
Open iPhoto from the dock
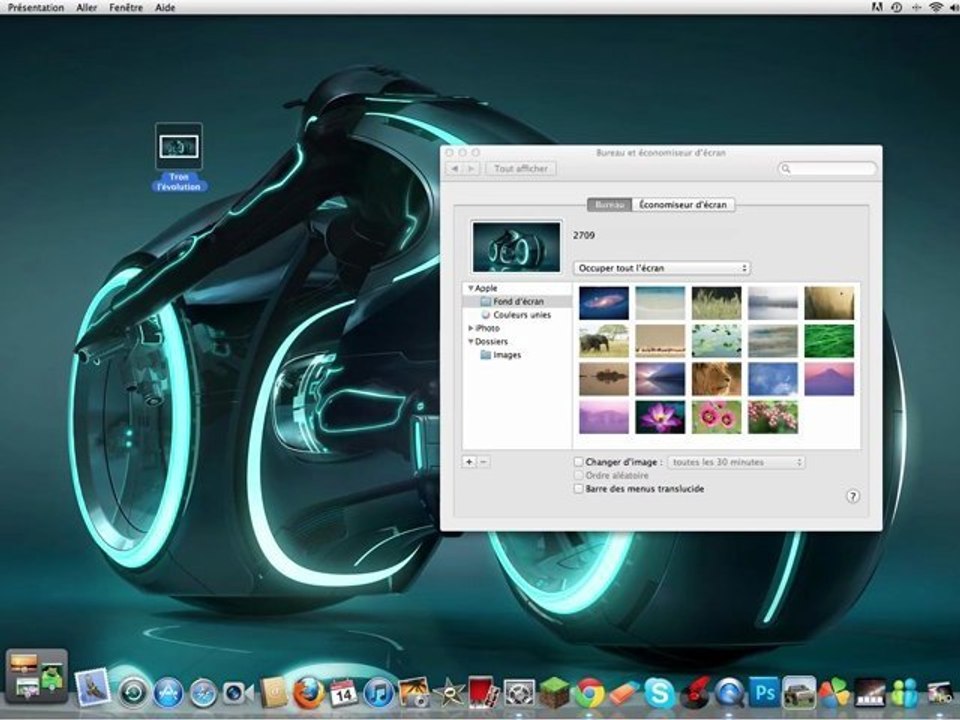point(414,692)
